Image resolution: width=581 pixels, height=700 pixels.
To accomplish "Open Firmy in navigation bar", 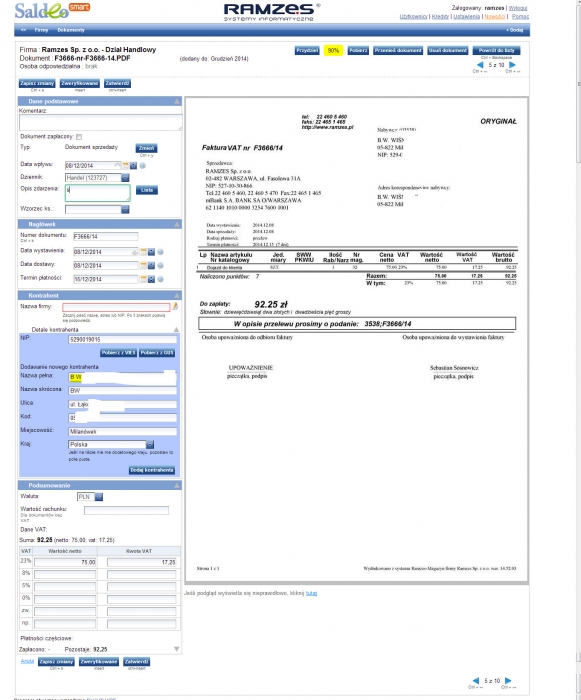I will (x=41, y=30).
